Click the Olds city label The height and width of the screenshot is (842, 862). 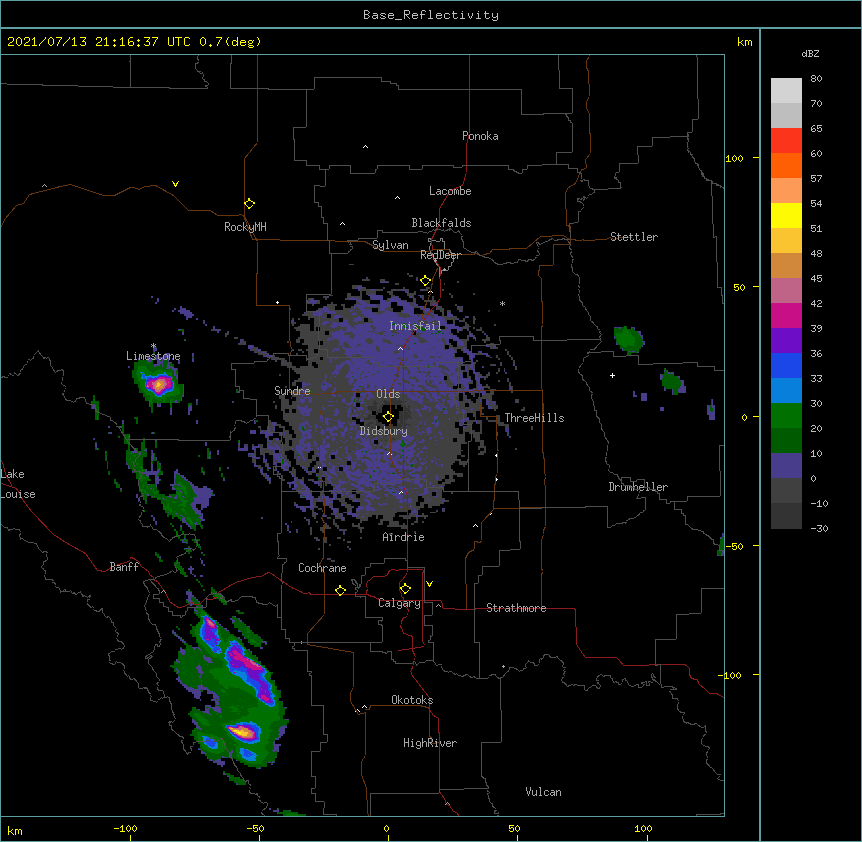click(388, 394)
